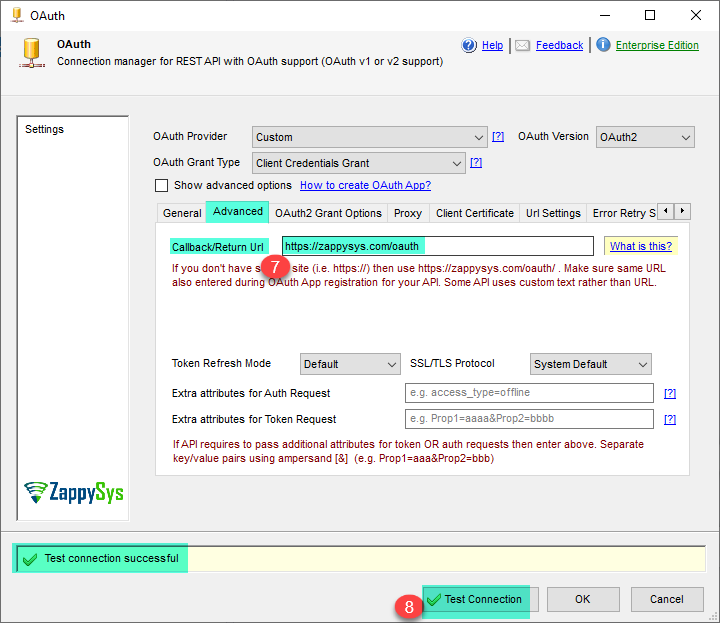Viewport: 720px width, 623px height.
Task: Switch to the OAuth2 Grant Options tab
Action: (328, 213)
